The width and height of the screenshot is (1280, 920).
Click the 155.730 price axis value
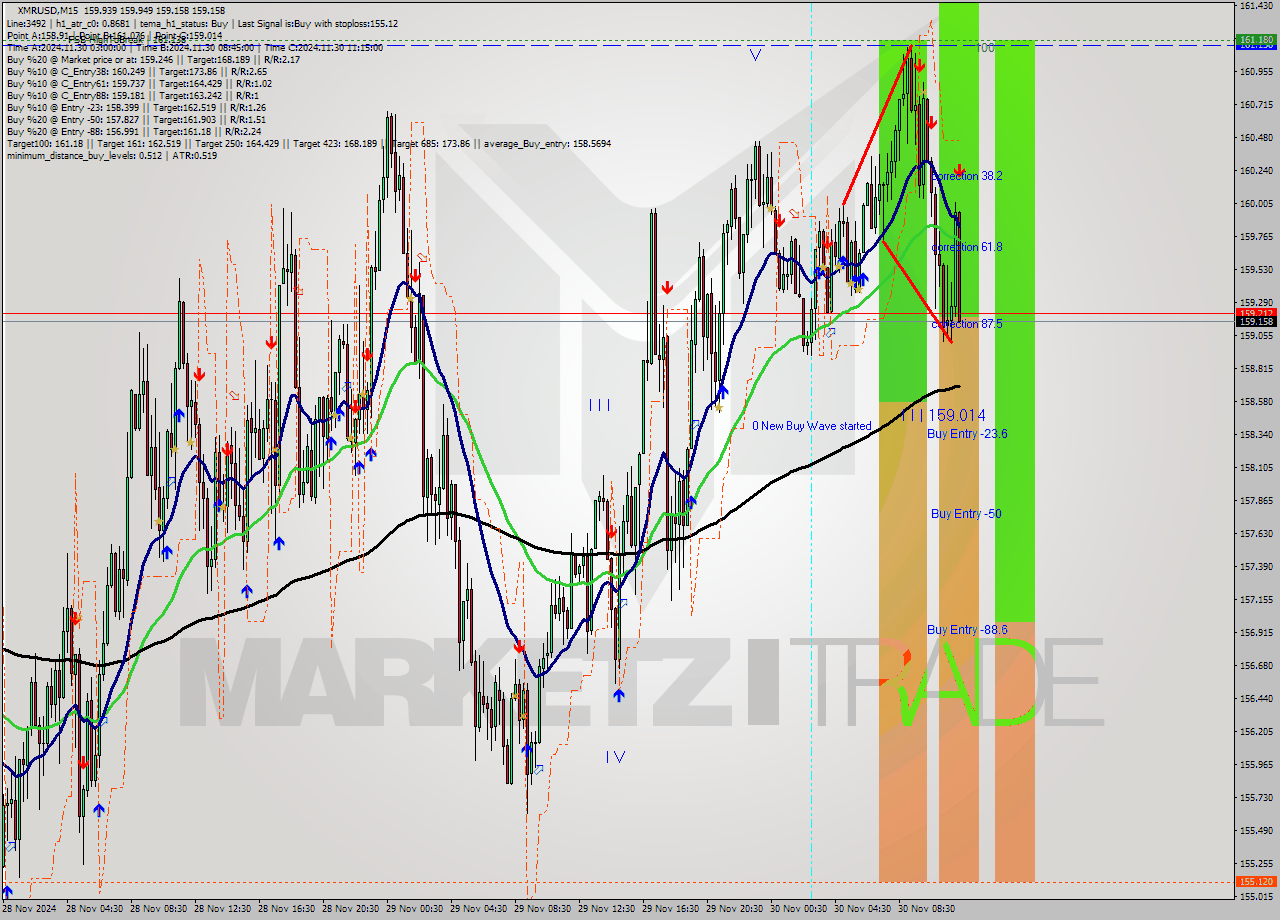coord(1256,798)
